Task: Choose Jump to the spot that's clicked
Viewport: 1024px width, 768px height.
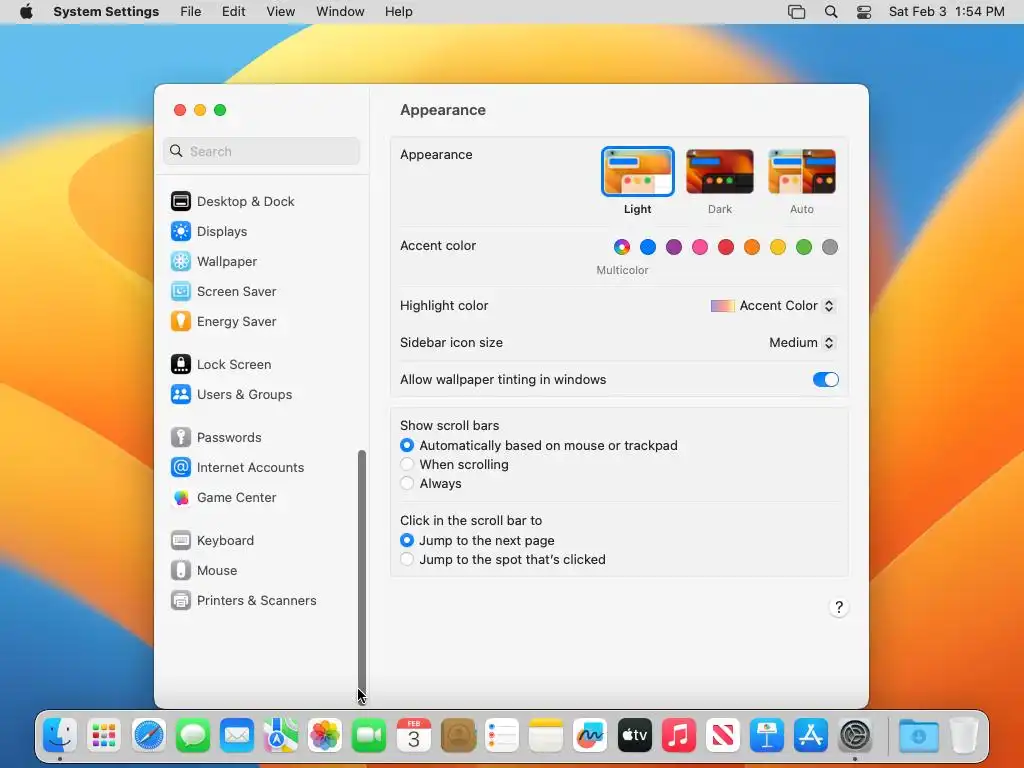Action: (x=407, y=559)
